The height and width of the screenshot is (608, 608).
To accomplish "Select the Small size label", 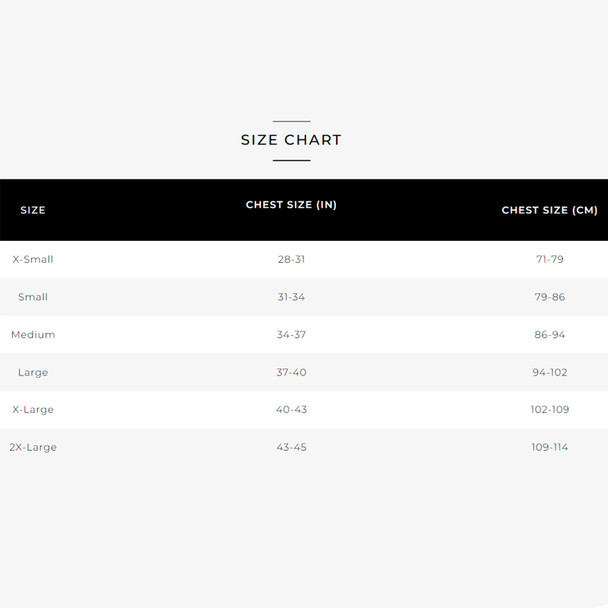I will point(33,297).
